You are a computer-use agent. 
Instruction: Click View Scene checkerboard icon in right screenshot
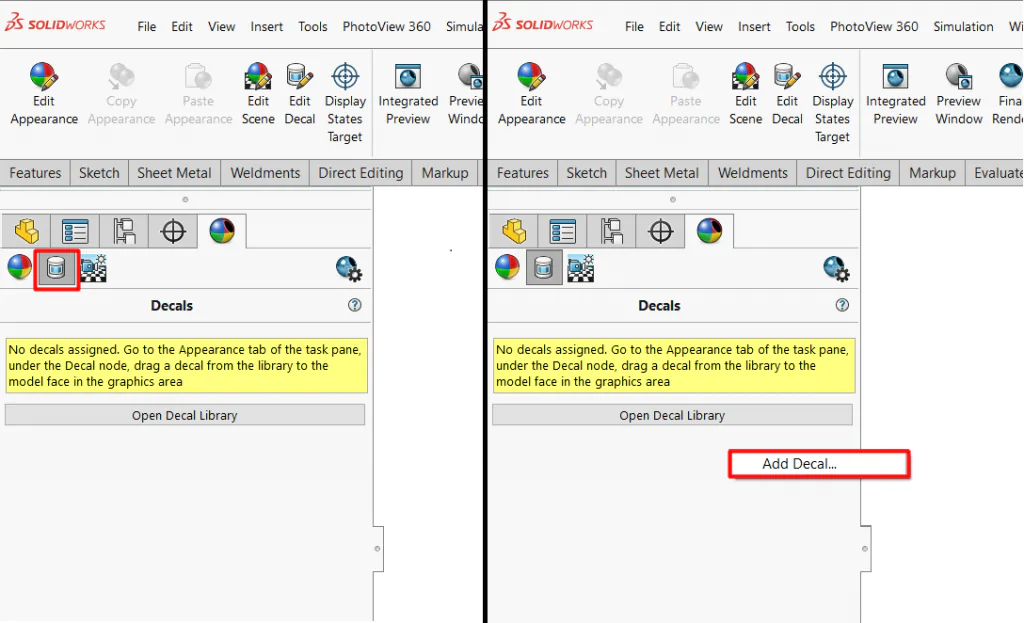581,268
